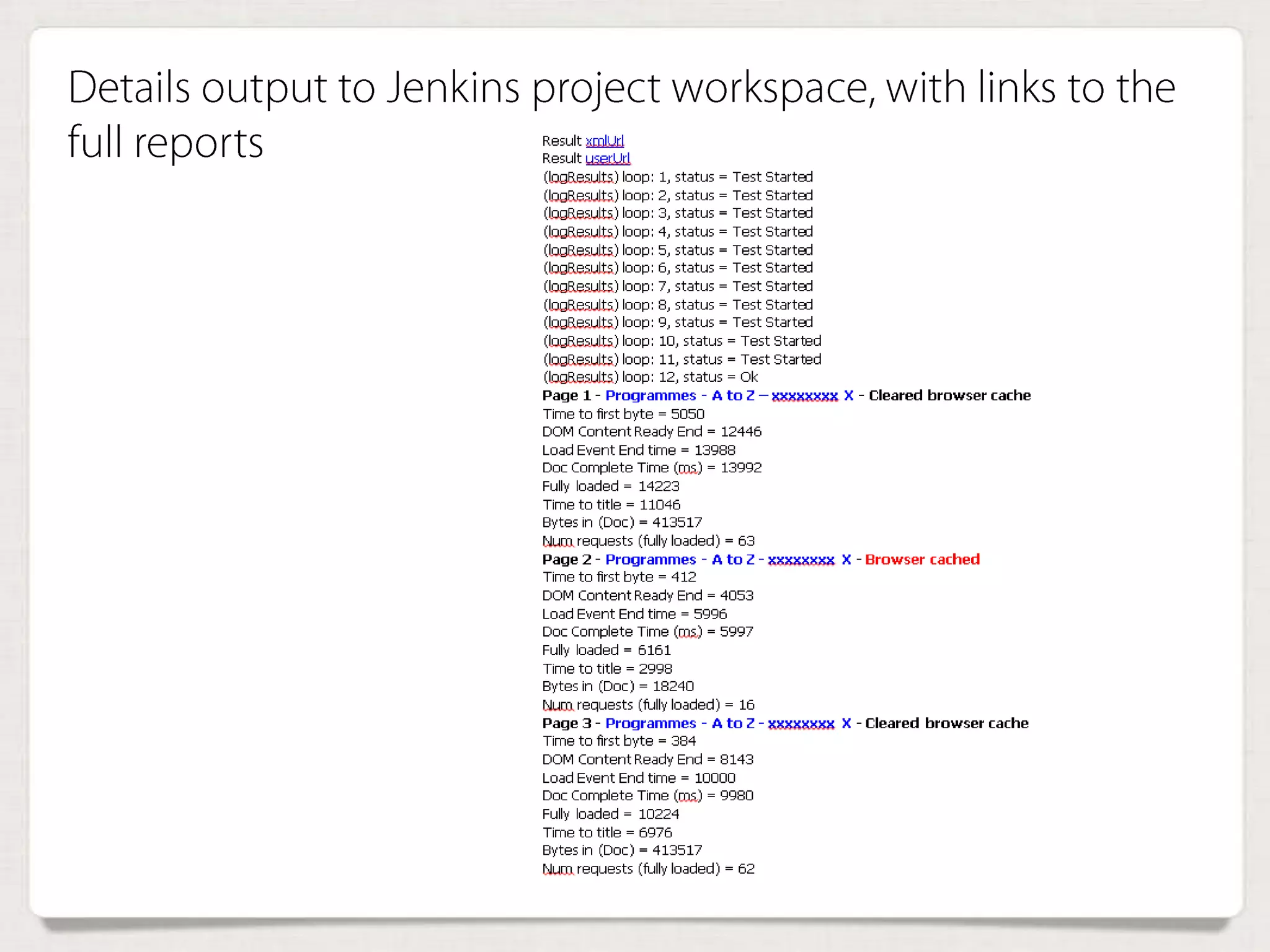Click 'Doc Complete Time (ms) = 9980'
The image size is (1270, 952).
click(x=648, y=795)
